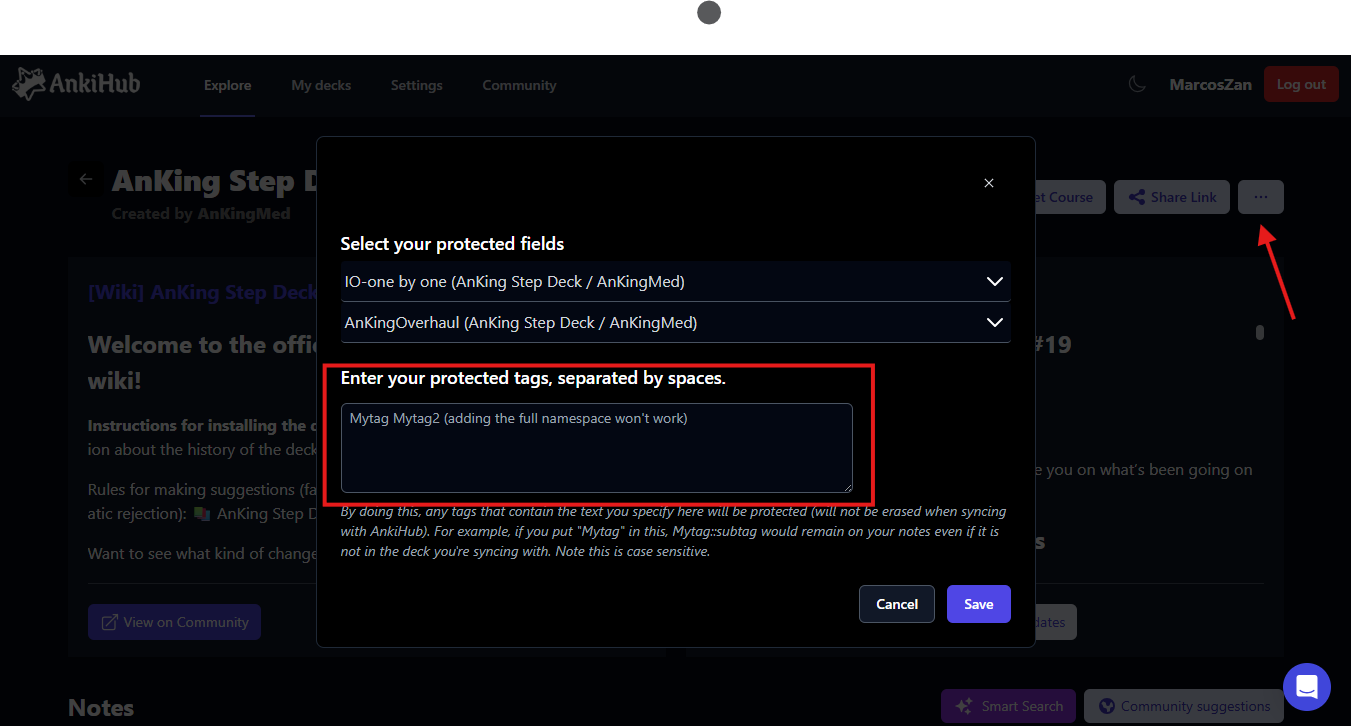Close the protected fields dialog
Viewport: 1351px width, 726px height.
988,183
